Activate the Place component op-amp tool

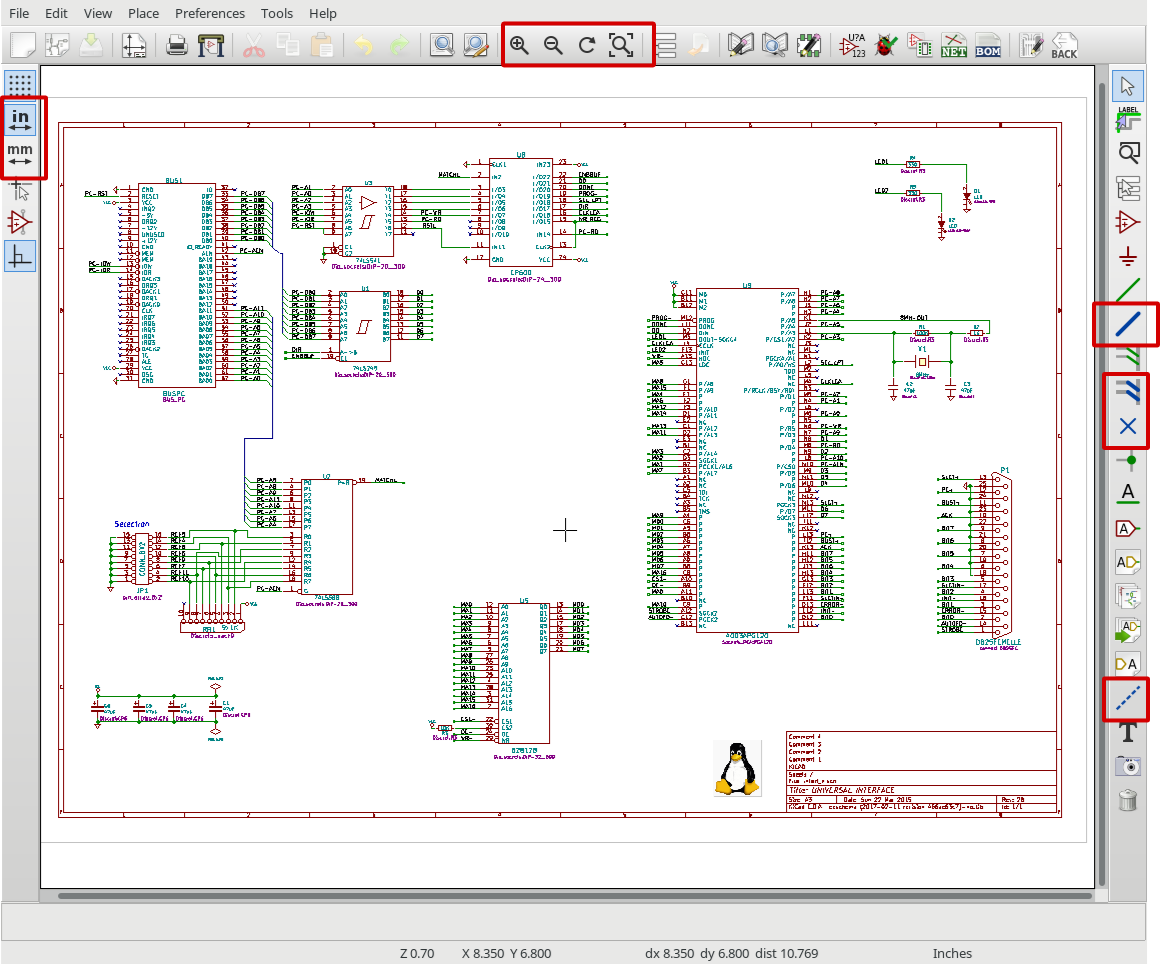[x=1128, y=221]
